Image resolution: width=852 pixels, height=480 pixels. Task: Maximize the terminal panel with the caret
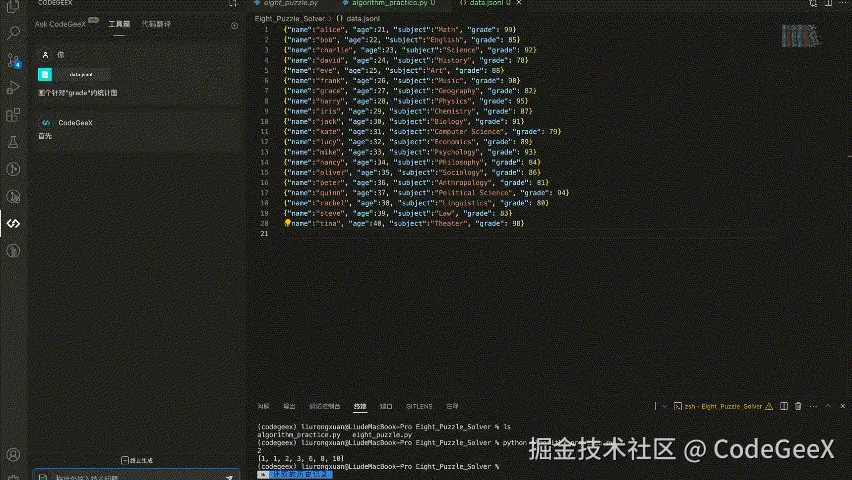coord(828,406)
